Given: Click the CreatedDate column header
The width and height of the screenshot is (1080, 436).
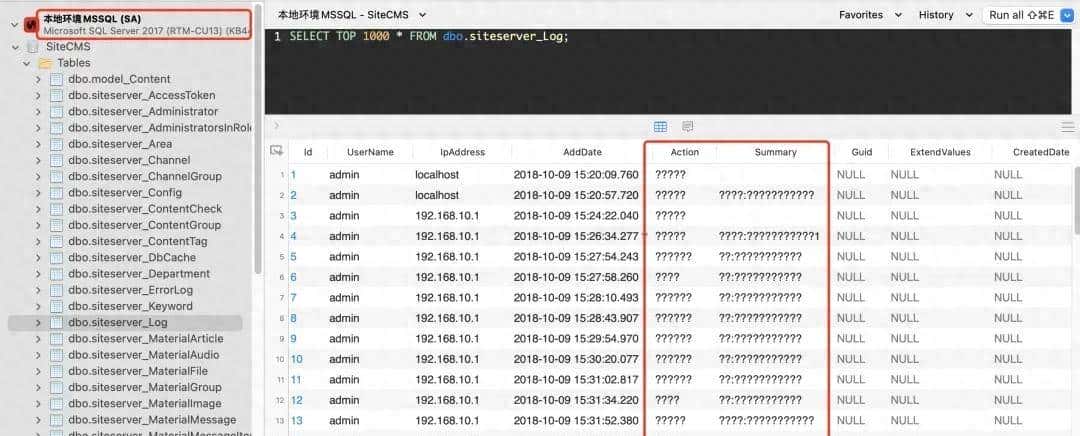Looking at the screenshot, I should (x=1041, y=152).
